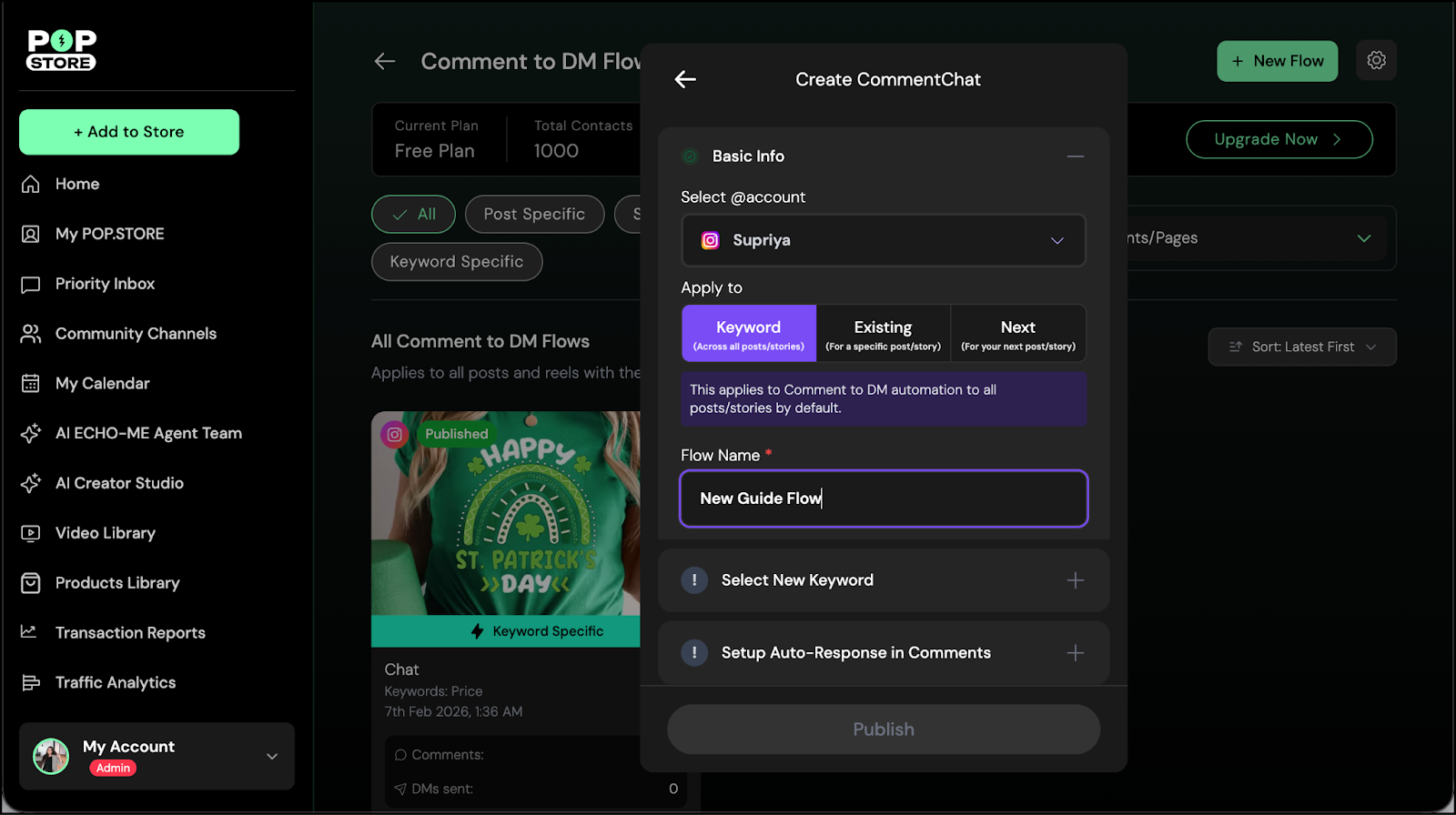Expand Setup Auto-Response in Comments section
The width and height of the screenshot is (1456, 815).
pyautogui.click(x=1075, y=653)
